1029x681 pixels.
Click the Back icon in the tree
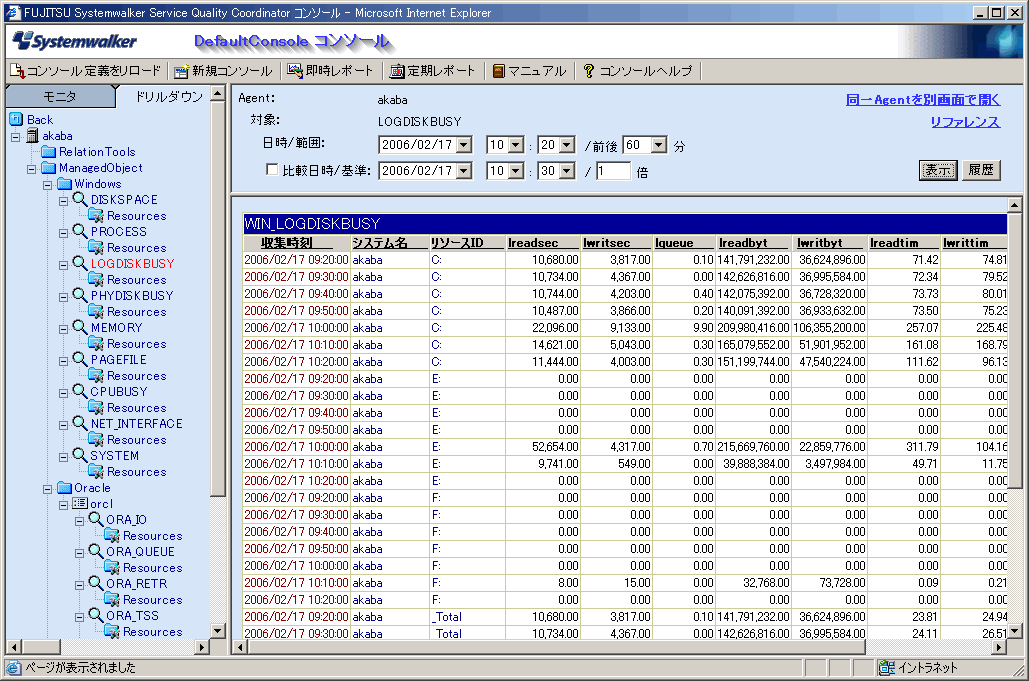16,119
